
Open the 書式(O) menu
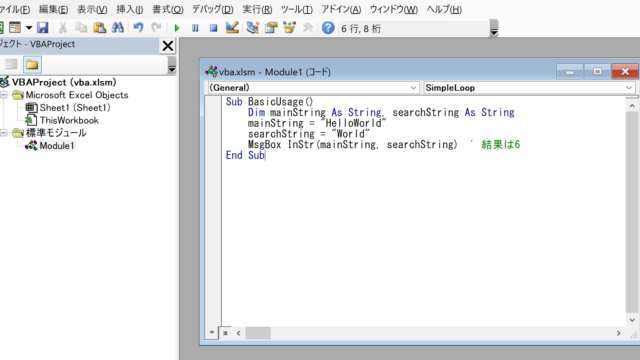[167, 9]
